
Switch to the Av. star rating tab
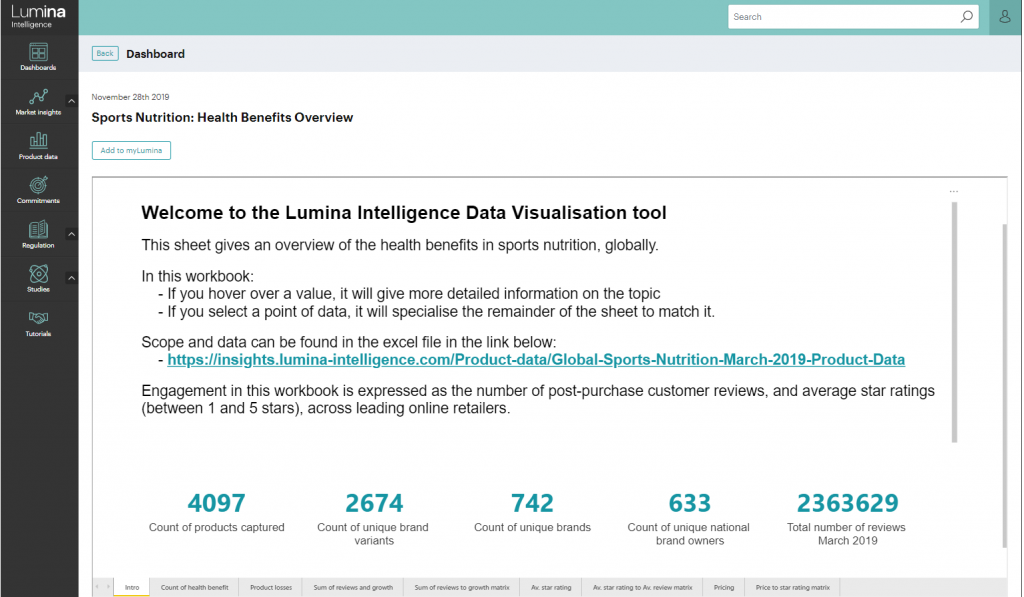pyautogui.click(x=551, y=587)
